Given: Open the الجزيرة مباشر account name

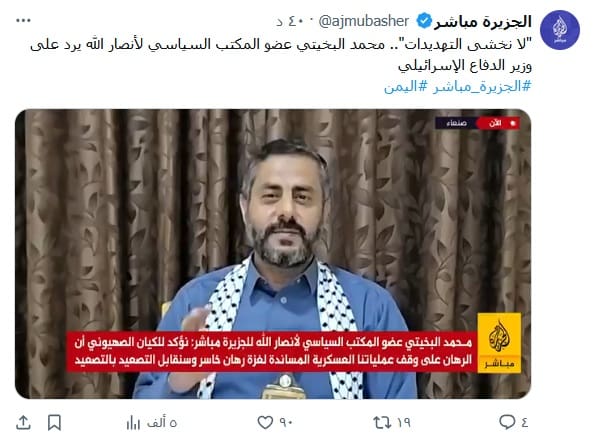Looking at the screenshot, I should pyautogui.click(x=483, y=21).
